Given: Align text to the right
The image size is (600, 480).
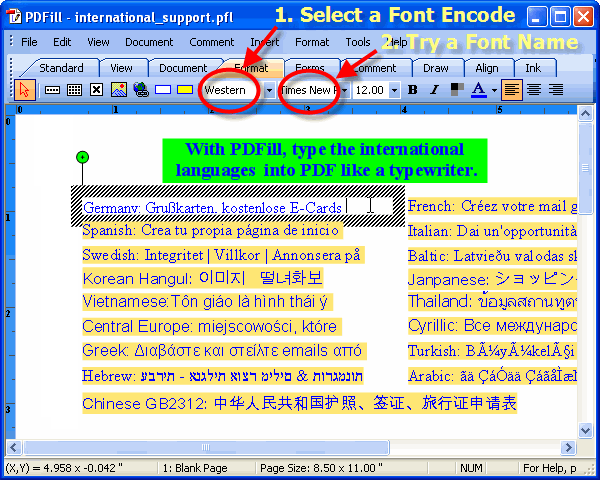Looking at the screenshot, I should pyautogui.click(x=556, y=90).
